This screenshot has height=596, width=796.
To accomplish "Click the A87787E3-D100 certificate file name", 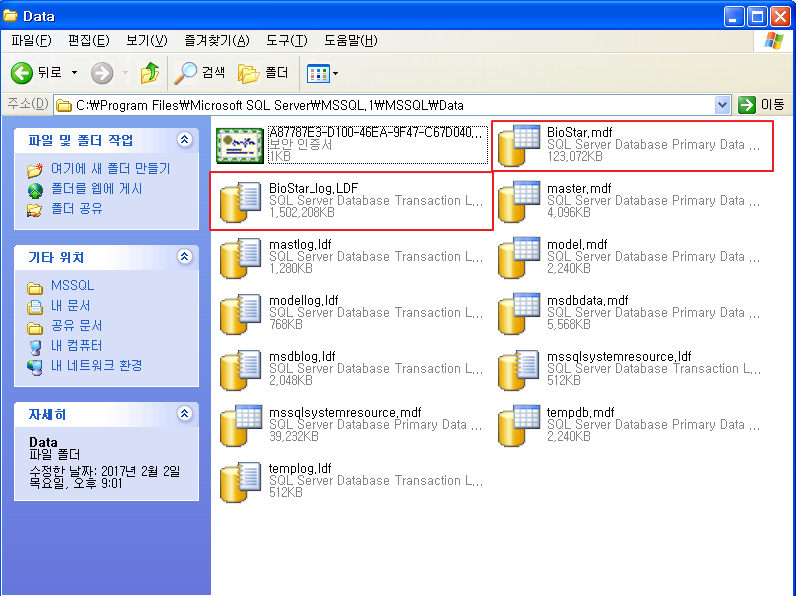I will click(375, 132).
